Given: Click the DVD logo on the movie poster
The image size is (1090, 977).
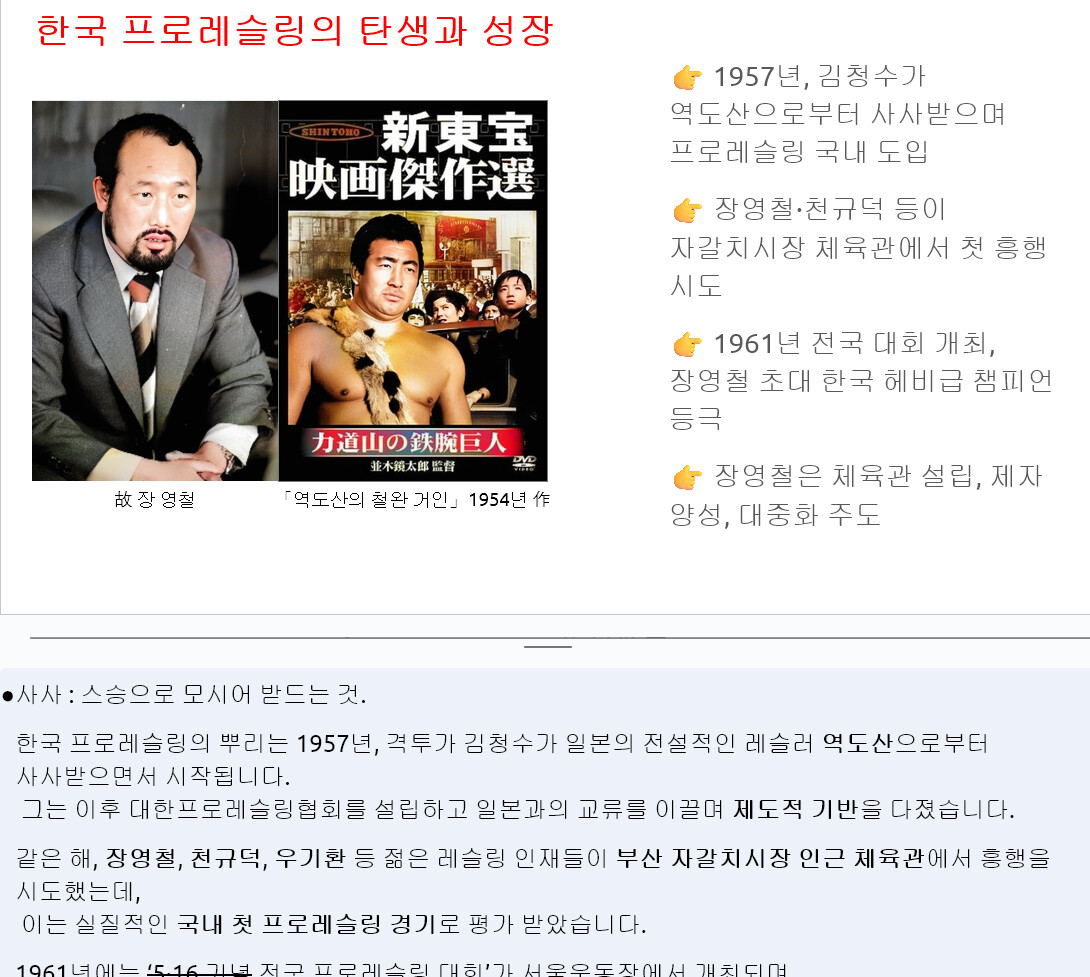Looking at the screenshot, I should [x=524, y=463].
